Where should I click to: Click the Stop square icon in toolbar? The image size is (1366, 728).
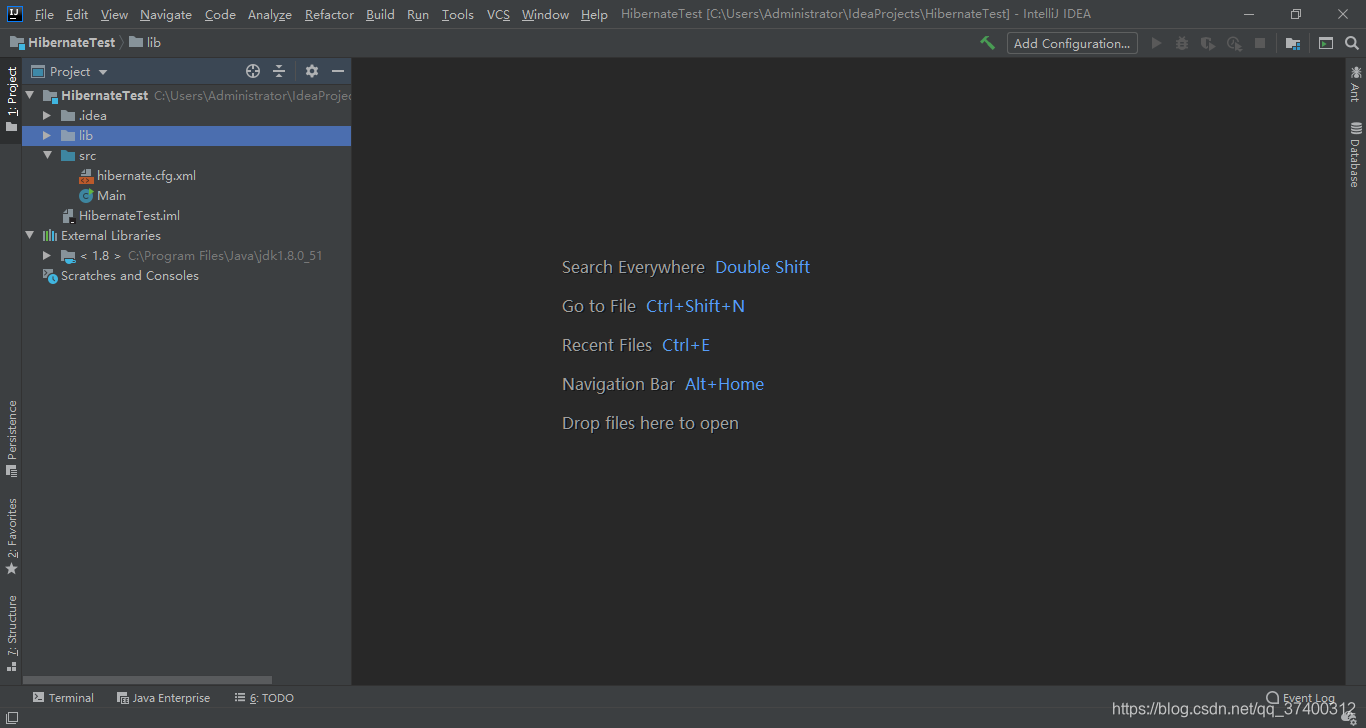[1260, 43]
